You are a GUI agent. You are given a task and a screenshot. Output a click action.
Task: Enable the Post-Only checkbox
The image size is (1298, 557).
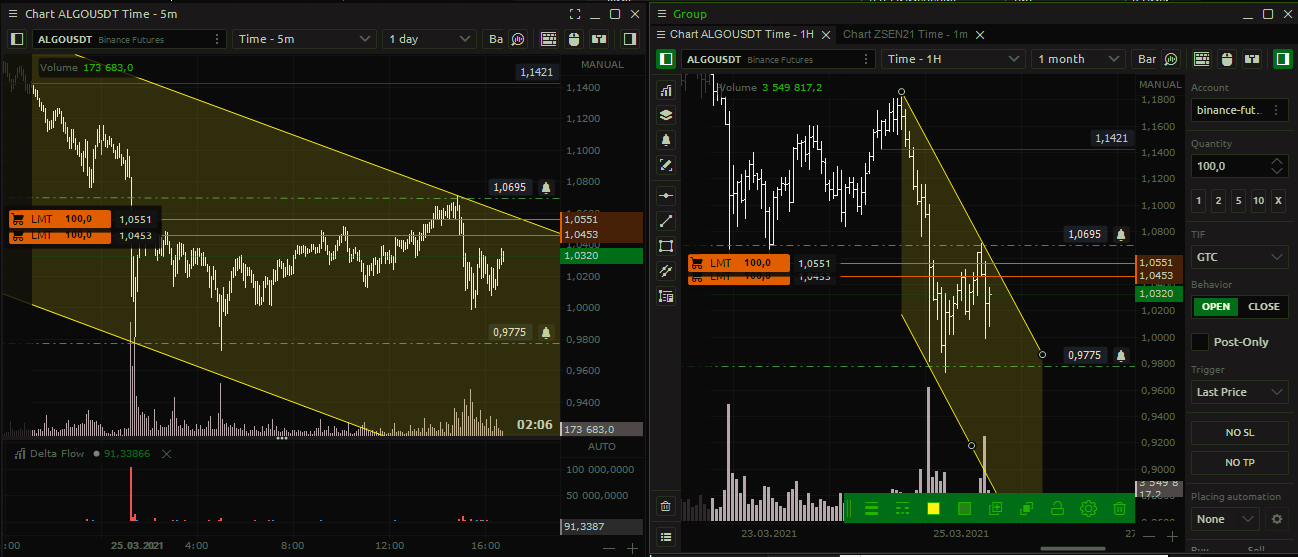point(1200,342)
